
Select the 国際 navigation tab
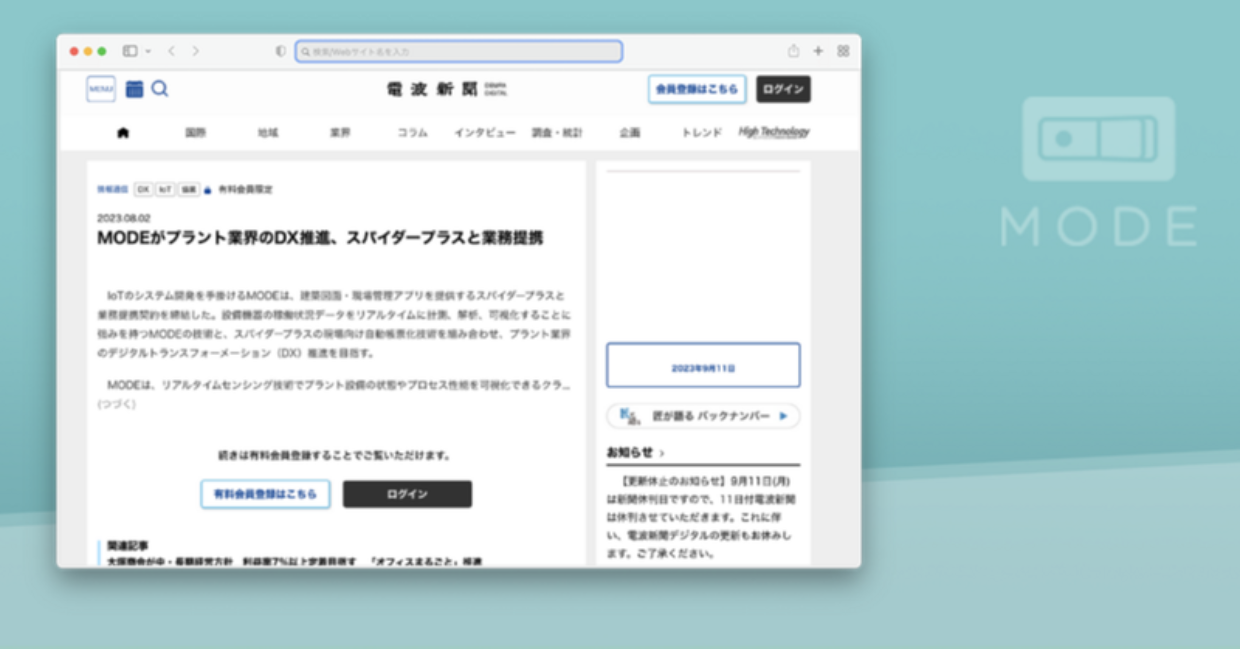[195, 133]
